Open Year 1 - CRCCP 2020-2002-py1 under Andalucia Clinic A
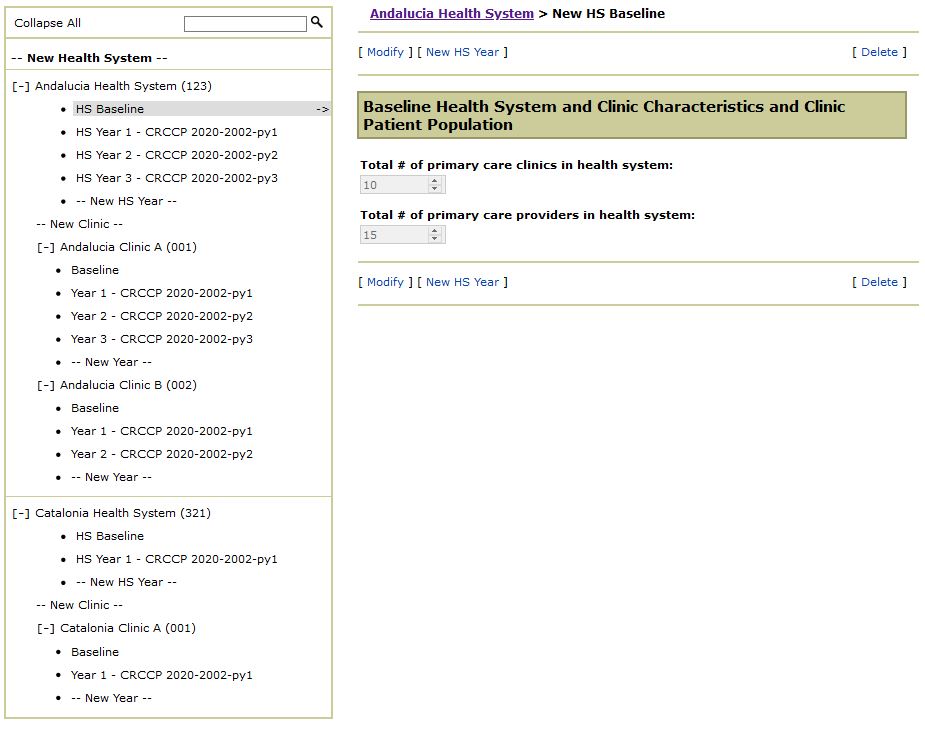925x735 pixels. click(x=162, y=293)
